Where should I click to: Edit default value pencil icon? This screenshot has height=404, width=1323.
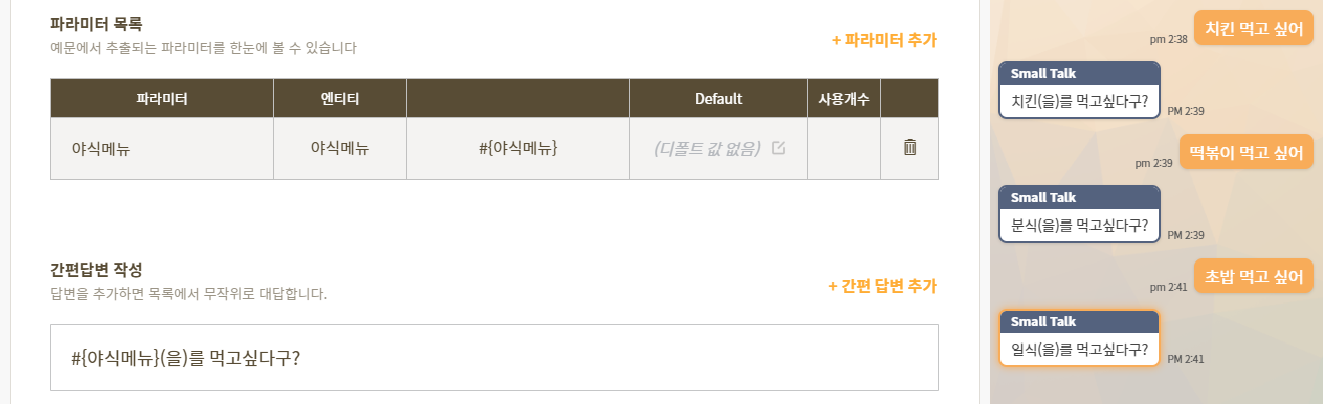(779, 148)
